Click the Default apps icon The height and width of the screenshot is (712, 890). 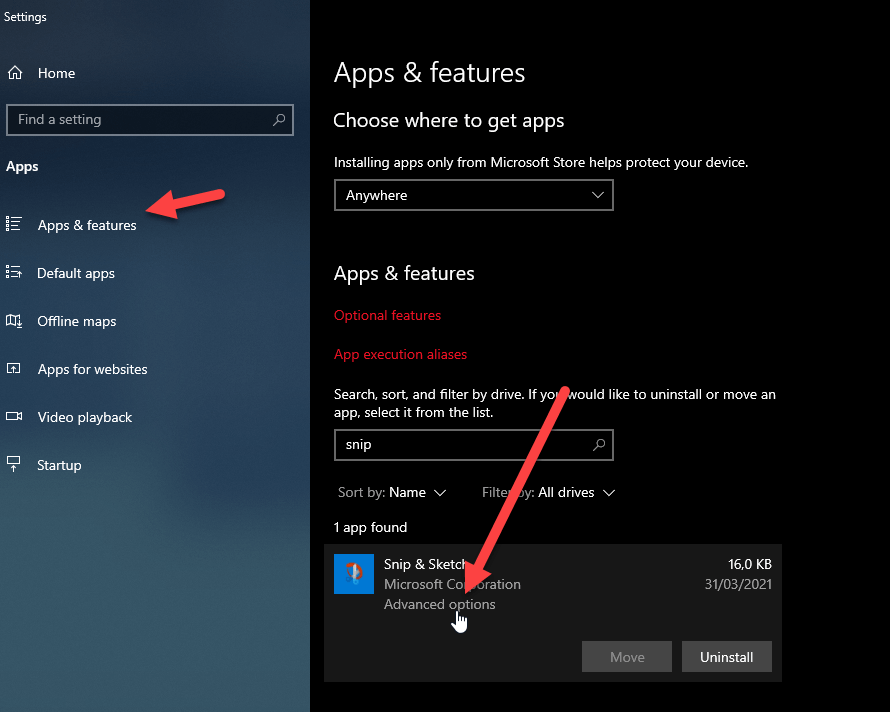click(14, 272)
